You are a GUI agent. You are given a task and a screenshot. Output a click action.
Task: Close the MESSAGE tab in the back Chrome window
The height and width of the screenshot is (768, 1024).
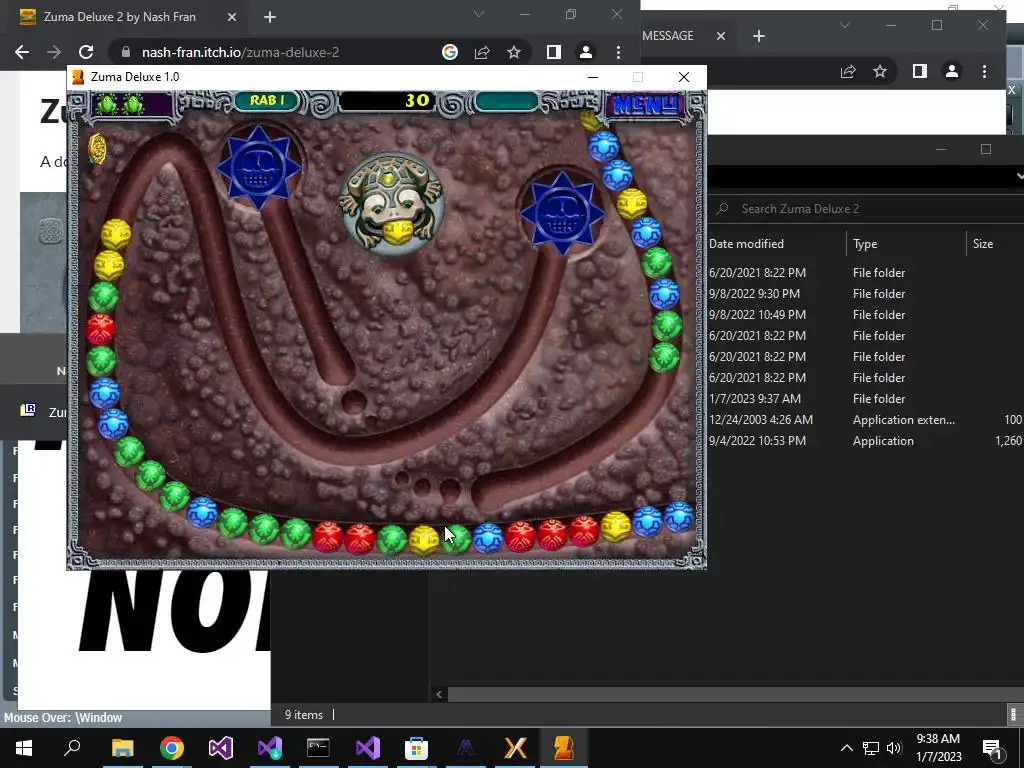coord(721,36)
